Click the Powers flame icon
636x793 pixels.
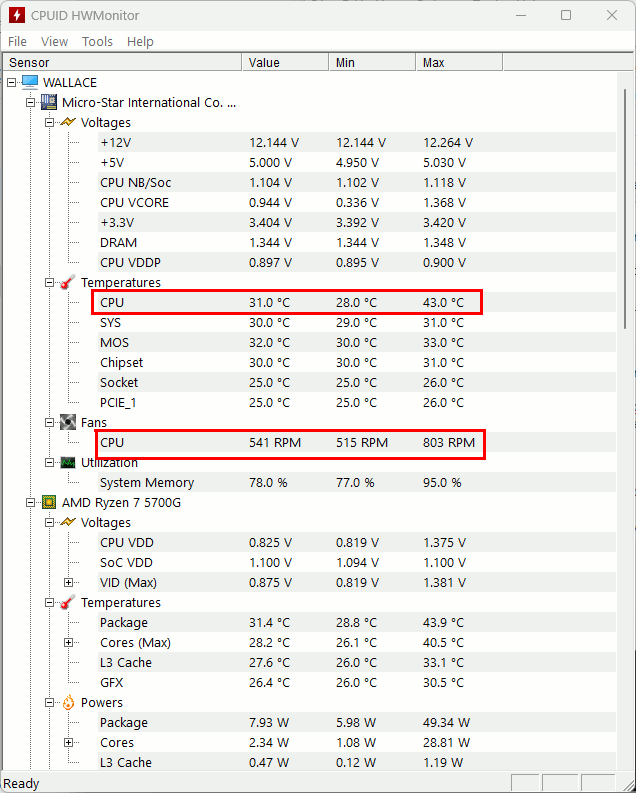(68, 702)
